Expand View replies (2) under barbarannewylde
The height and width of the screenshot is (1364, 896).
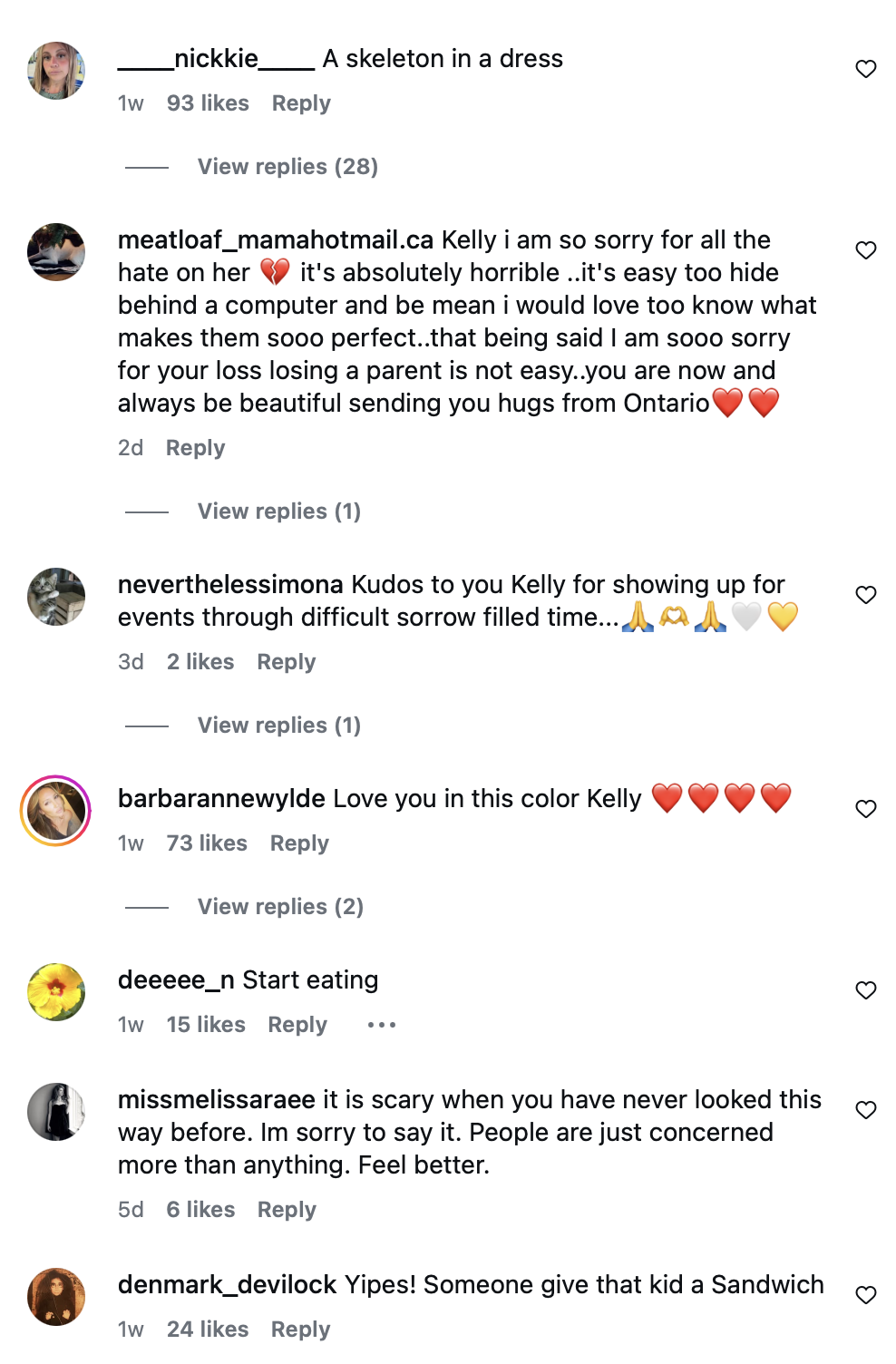tap(280, 907)
